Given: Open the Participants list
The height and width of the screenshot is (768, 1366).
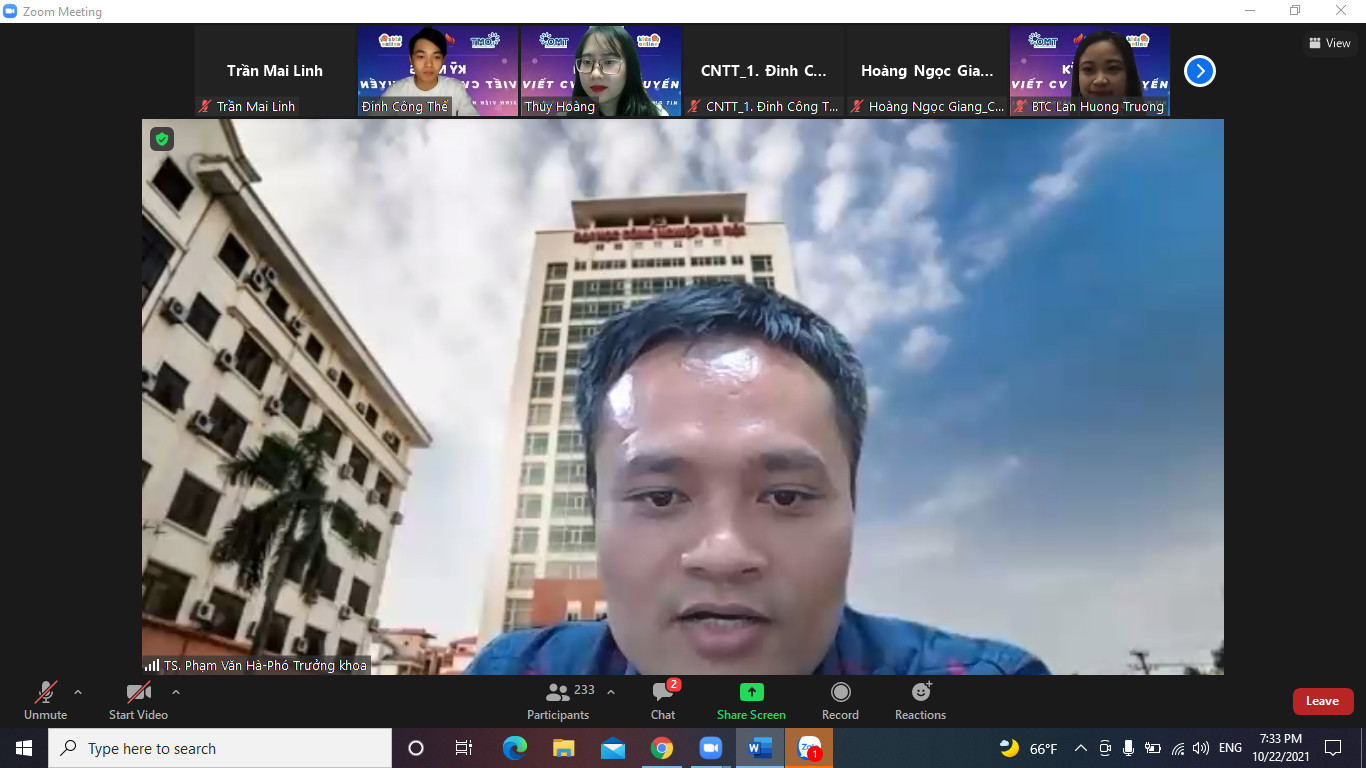Looking at the screenshot, I should (558, 700).
